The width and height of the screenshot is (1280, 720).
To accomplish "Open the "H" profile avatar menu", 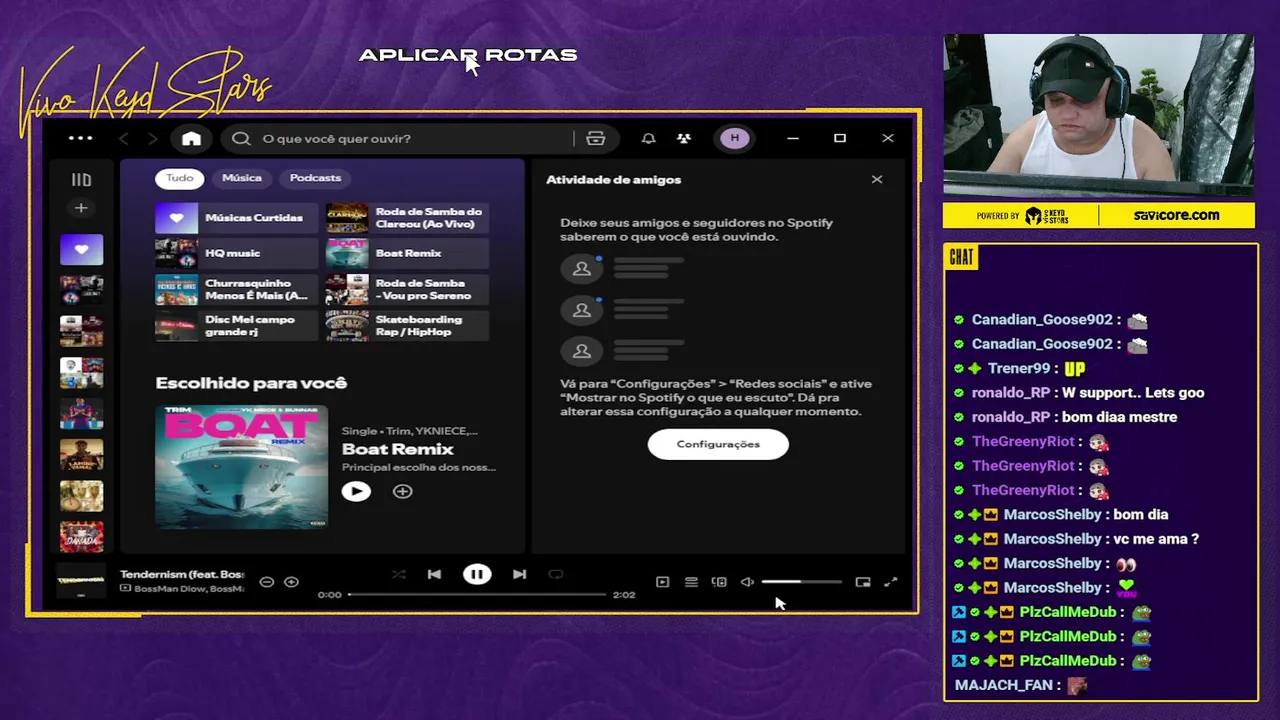I will click(735, 138).
